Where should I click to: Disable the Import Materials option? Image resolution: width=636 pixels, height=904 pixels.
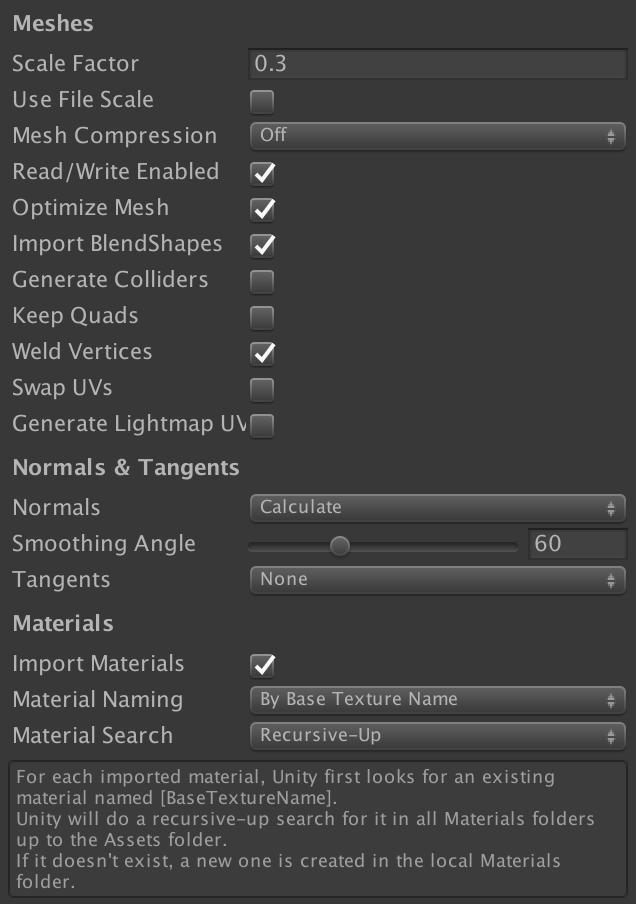point(261,663)
